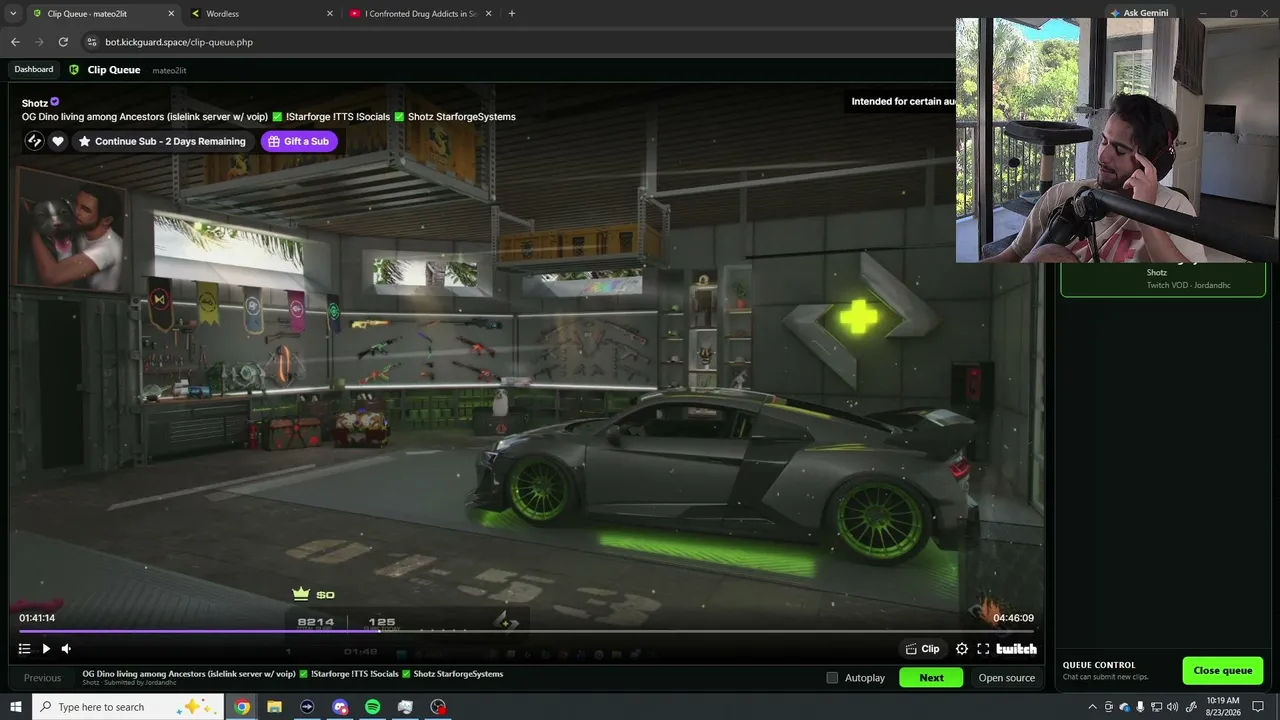Open Spotify from the taskbar
The height and width of the screenshot is (720, 1280).
pos(372,707)
